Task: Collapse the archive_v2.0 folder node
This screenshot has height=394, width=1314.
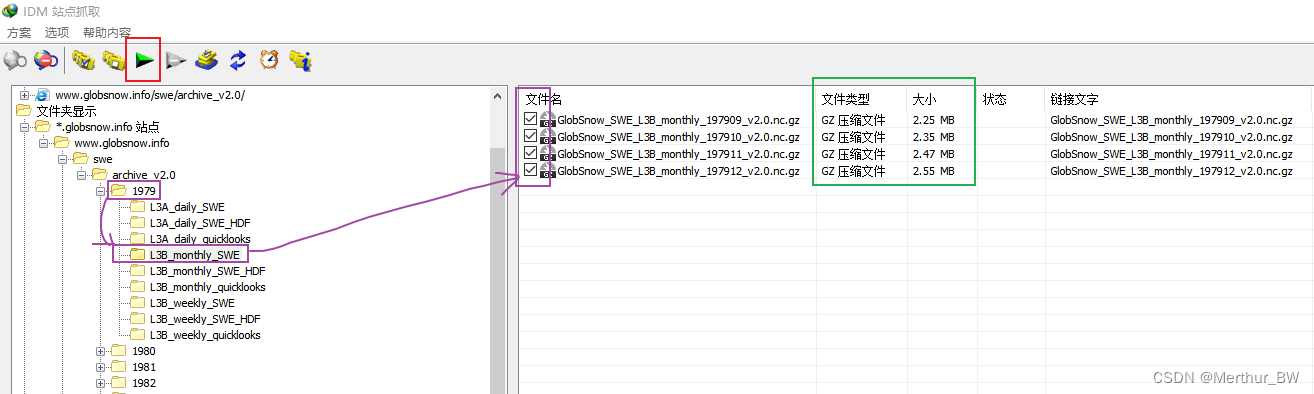Action: click(x=81, y=175)
